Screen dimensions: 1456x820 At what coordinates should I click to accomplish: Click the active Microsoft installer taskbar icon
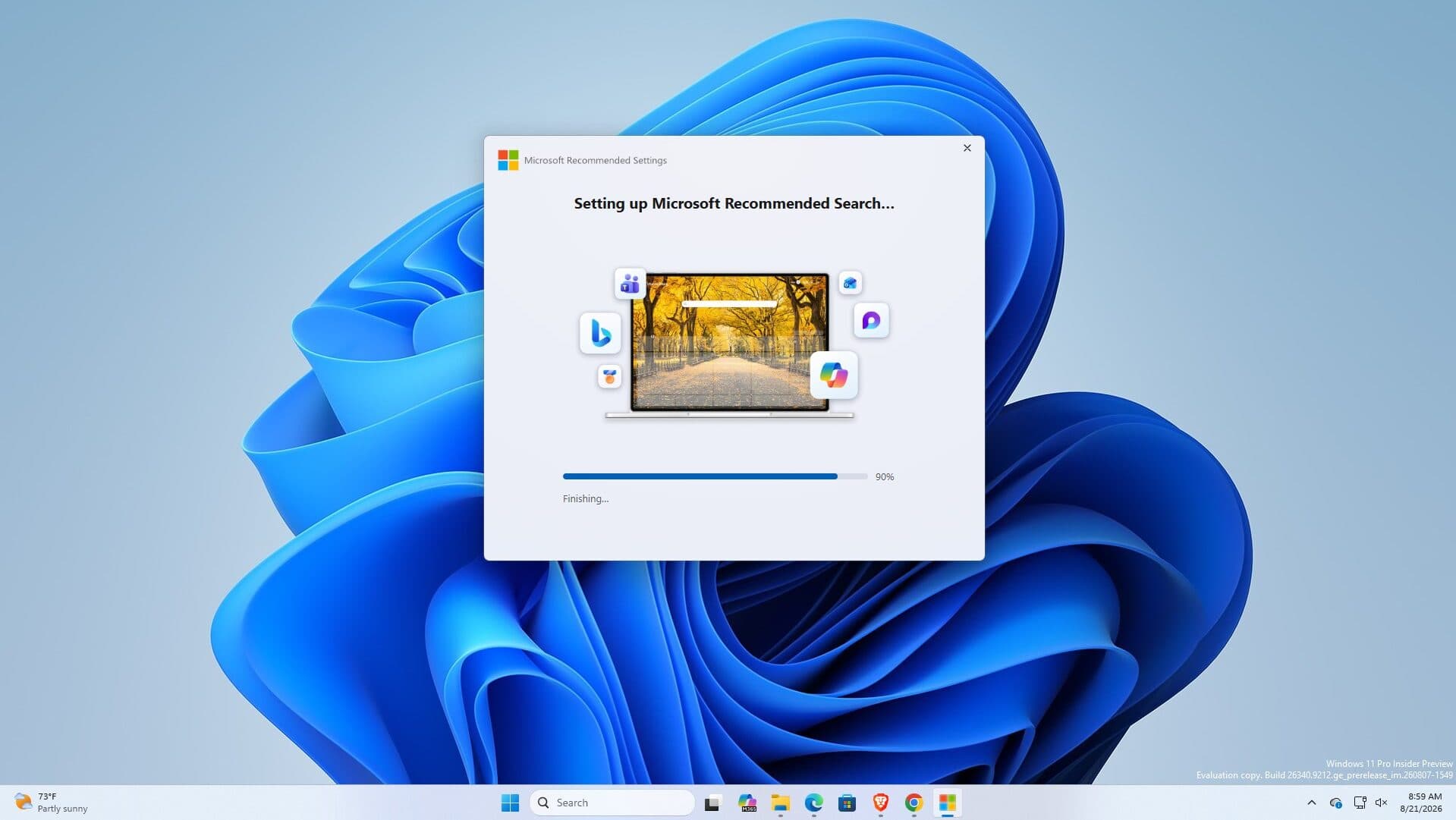948,803
